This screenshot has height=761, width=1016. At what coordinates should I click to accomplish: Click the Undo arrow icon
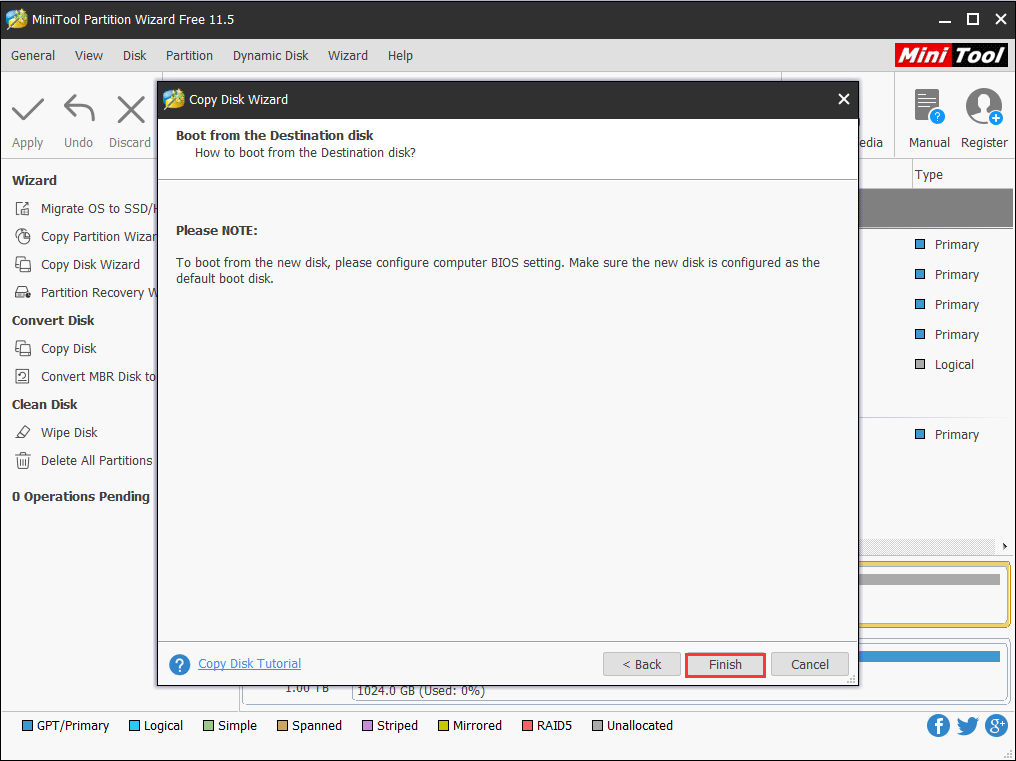(x=78, y=109)
